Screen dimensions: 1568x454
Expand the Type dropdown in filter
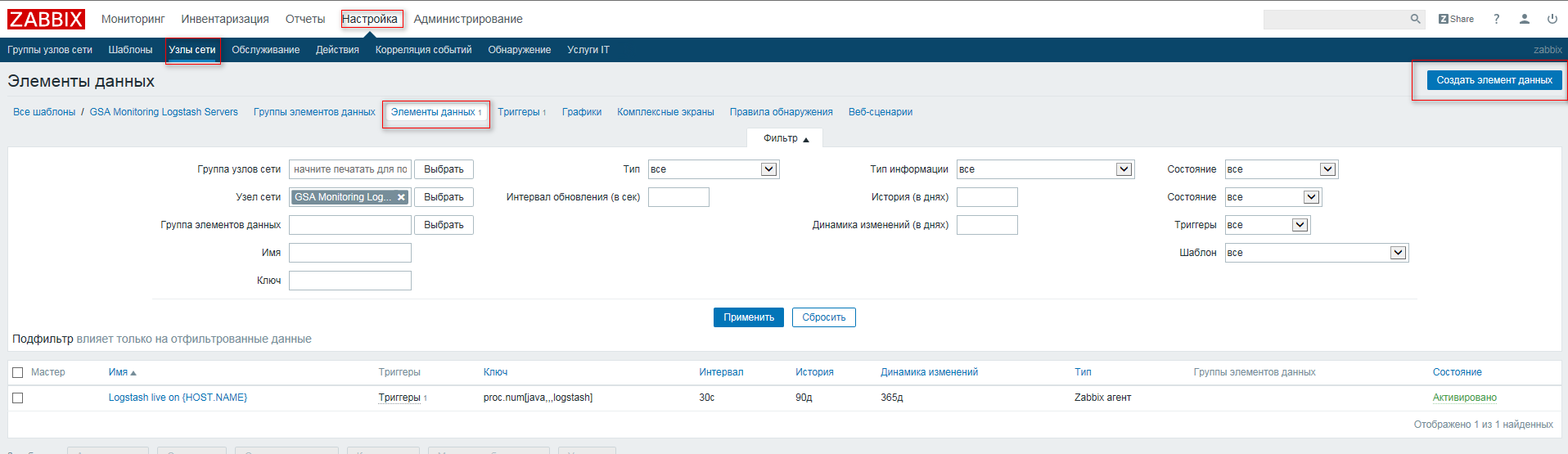point(768,169)
